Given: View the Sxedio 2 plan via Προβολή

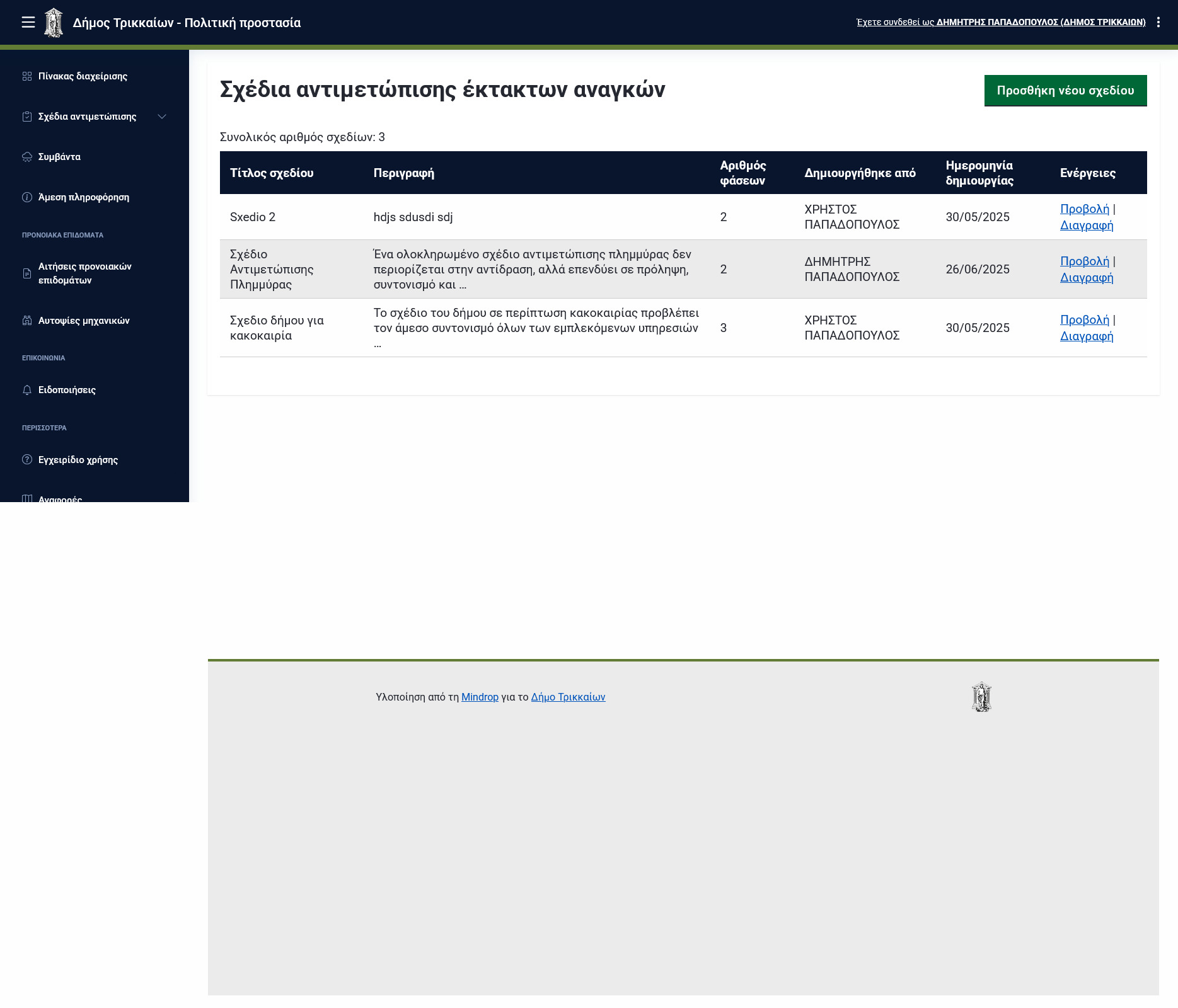Looking at the screenshot, I should (x=1084, y=209).
